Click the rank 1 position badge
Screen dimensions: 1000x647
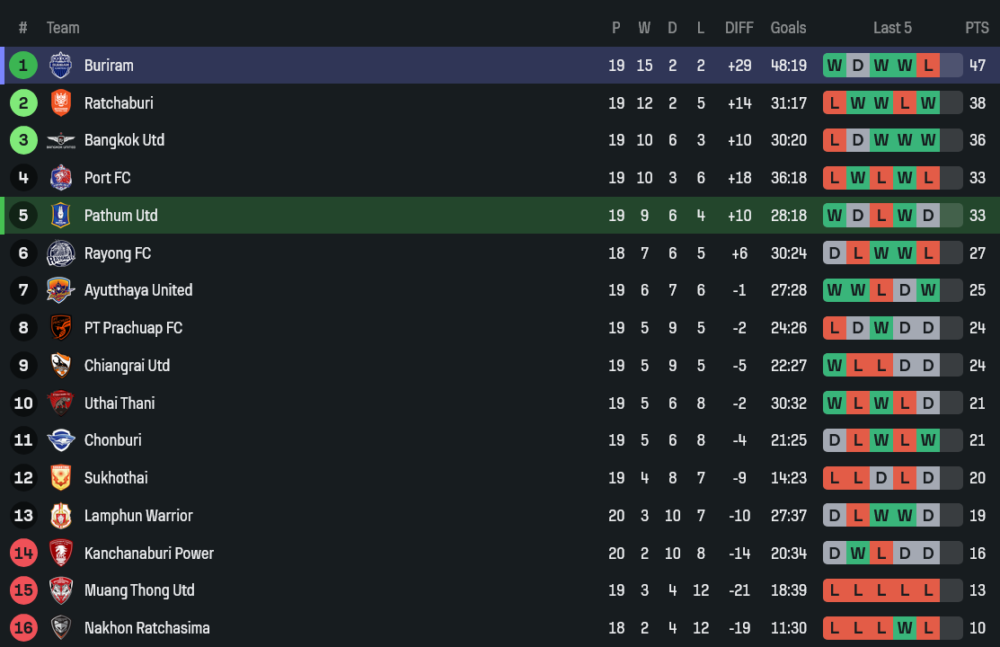pyautogui.click(x=23, y=66)
